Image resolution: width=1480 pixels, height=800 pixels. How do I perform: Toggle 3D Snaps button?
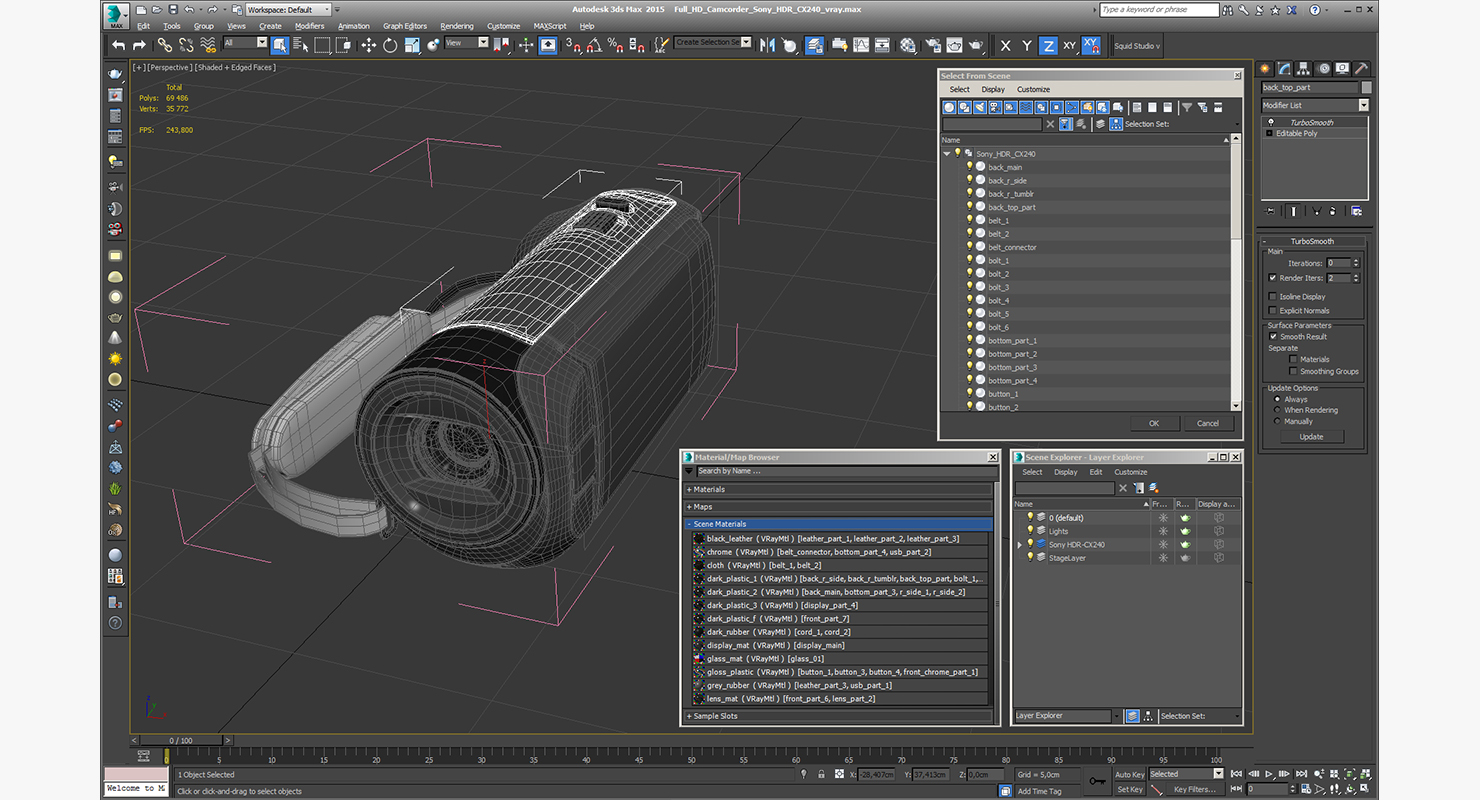point(573,45)
